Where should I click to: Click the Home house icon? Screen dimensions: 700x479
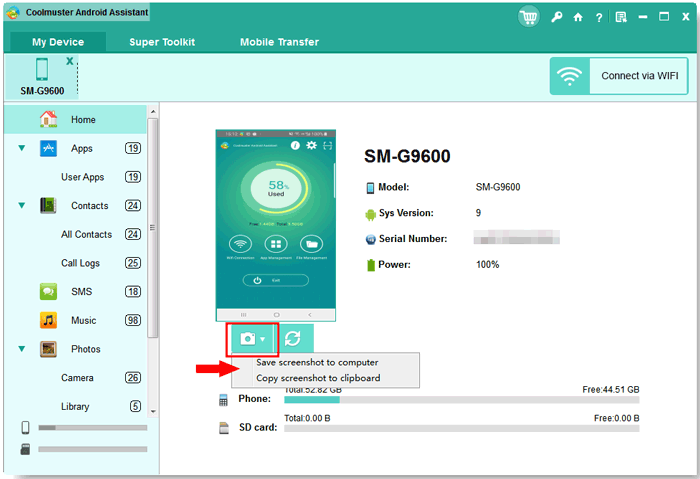coord(48,119)
